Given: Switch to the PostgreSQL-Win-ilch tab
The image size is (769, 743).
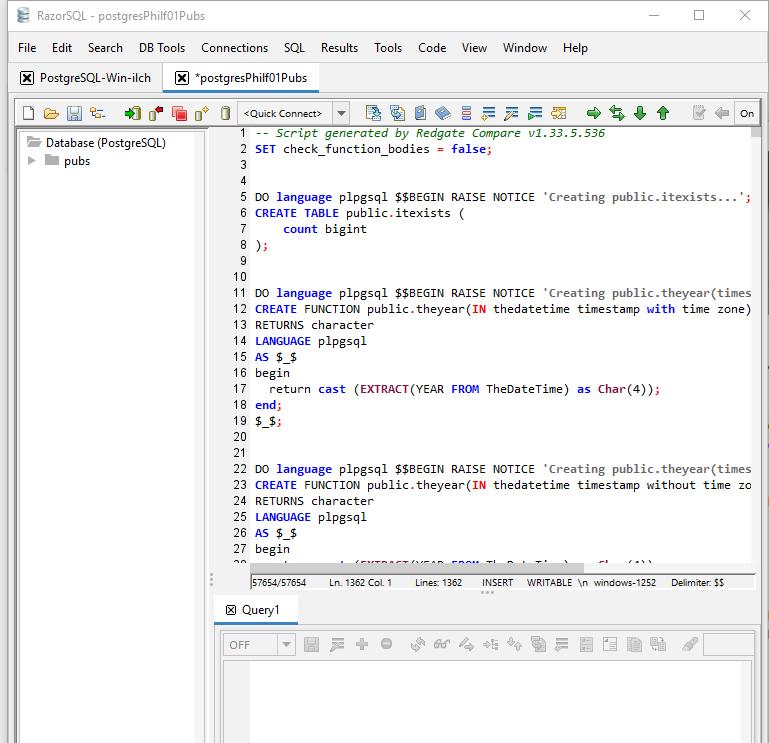Looking at the screenshot, I should click(x=95, y=78).
